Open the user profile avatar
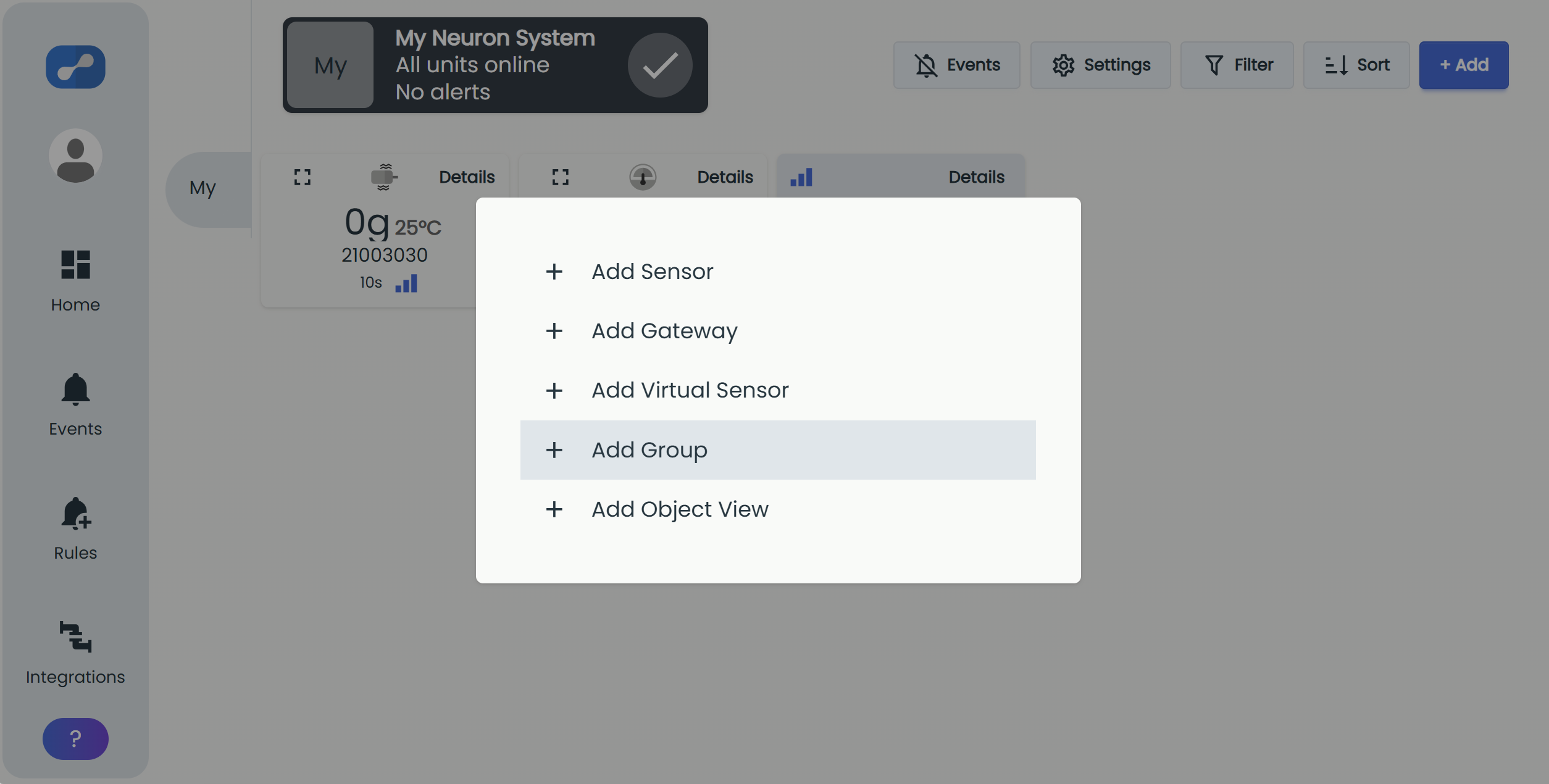This screenshot has height=784, width=1549. pos(75,156)
